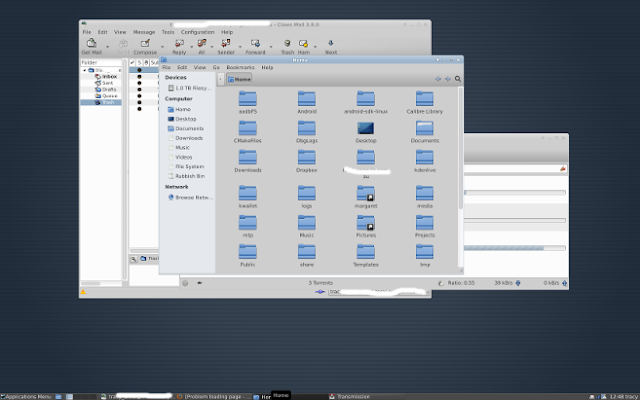Select the Pictures linked folder
The image size is (640, 400).
(366, 226)
